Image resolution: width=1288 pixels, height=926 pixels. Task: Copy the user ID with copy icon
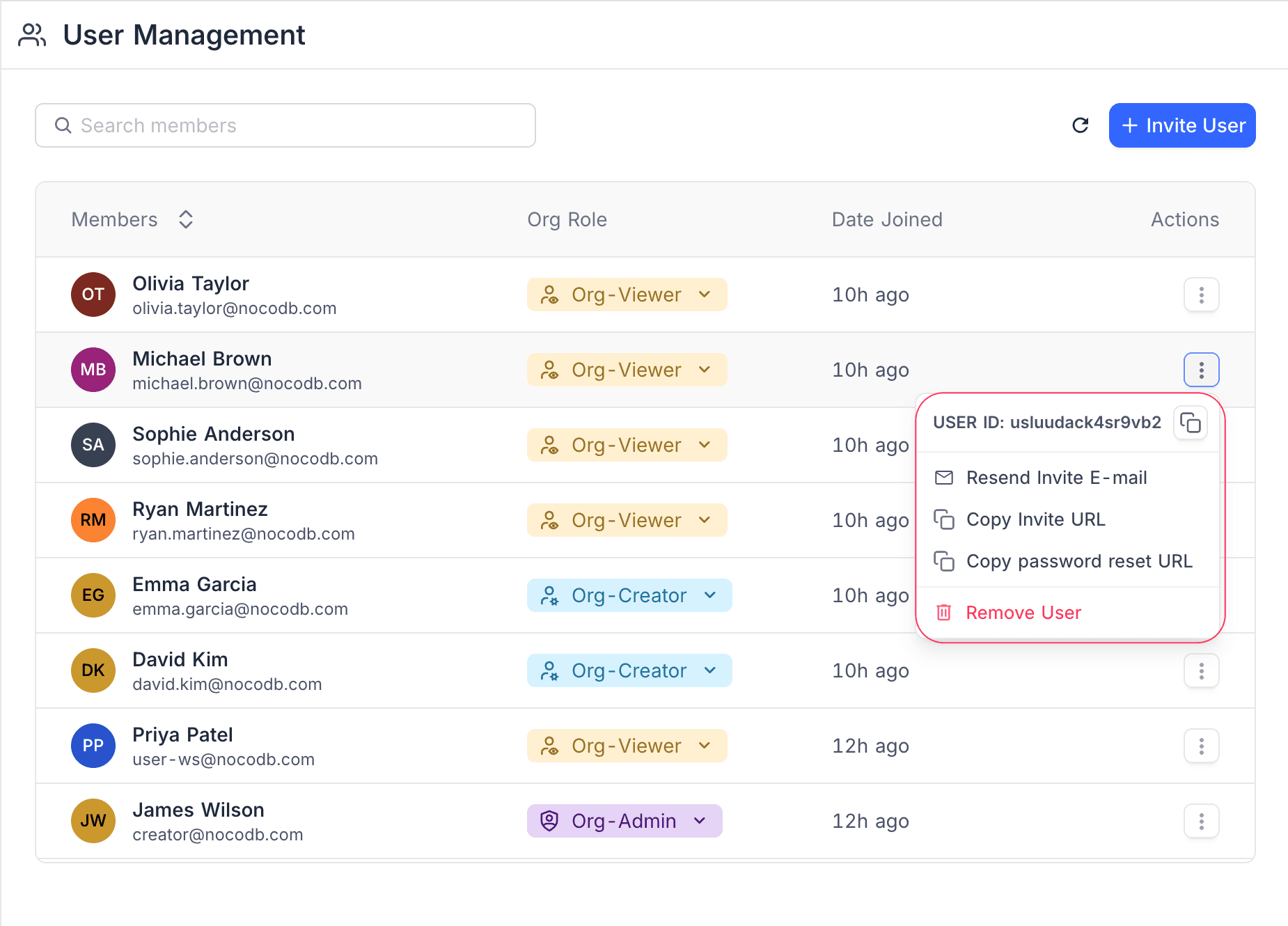click(1190, 423)
